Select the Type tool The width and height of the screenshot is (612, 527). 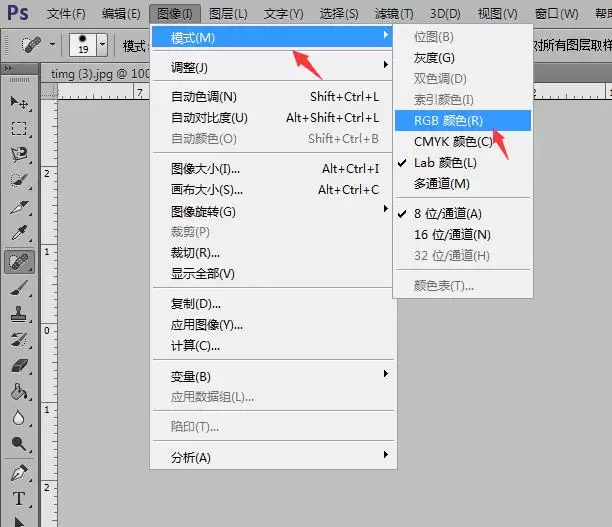click(x=19, y=499)
